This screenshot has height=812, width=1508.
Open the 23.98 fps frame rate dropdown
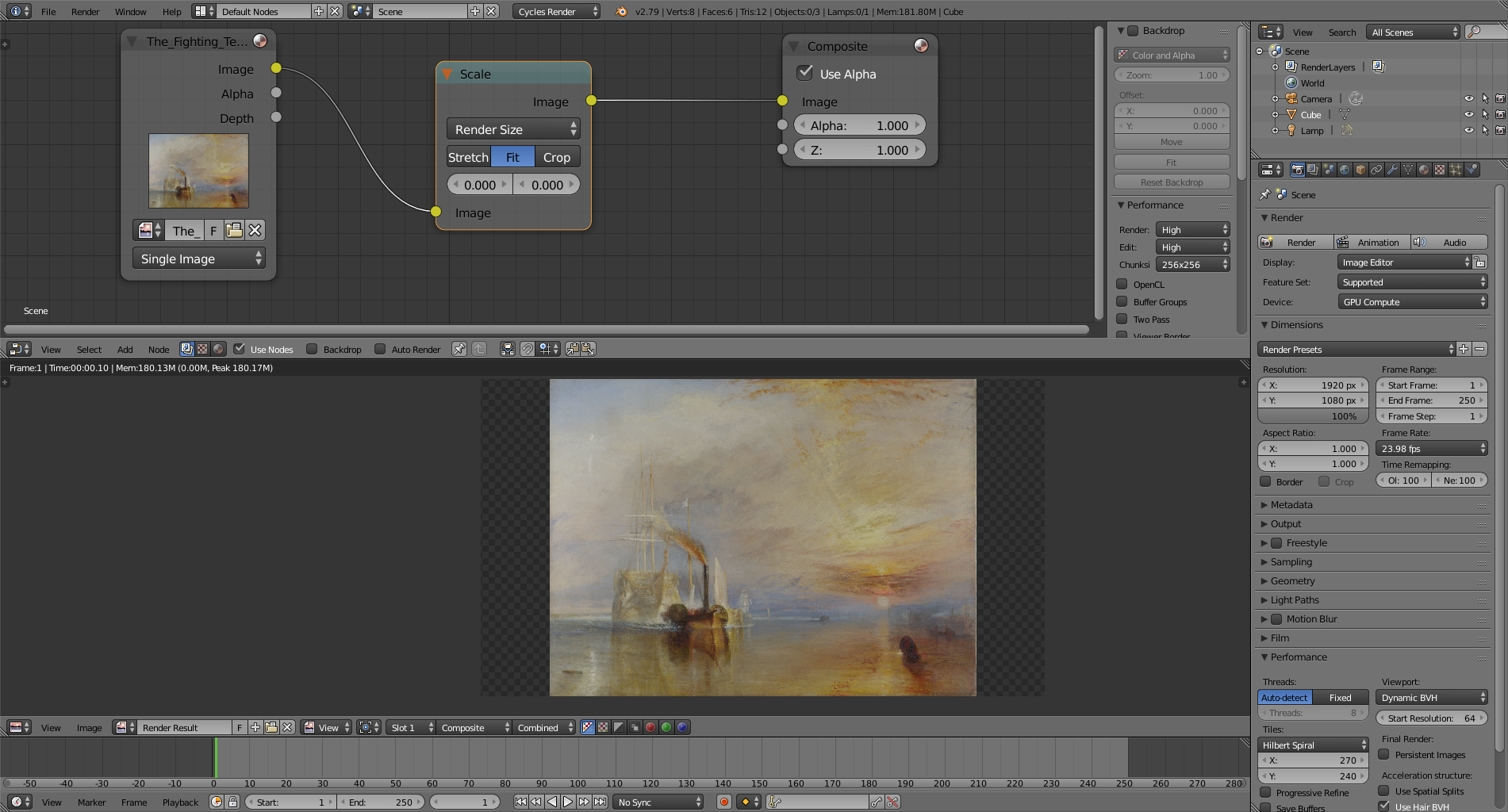[1431, 449]
